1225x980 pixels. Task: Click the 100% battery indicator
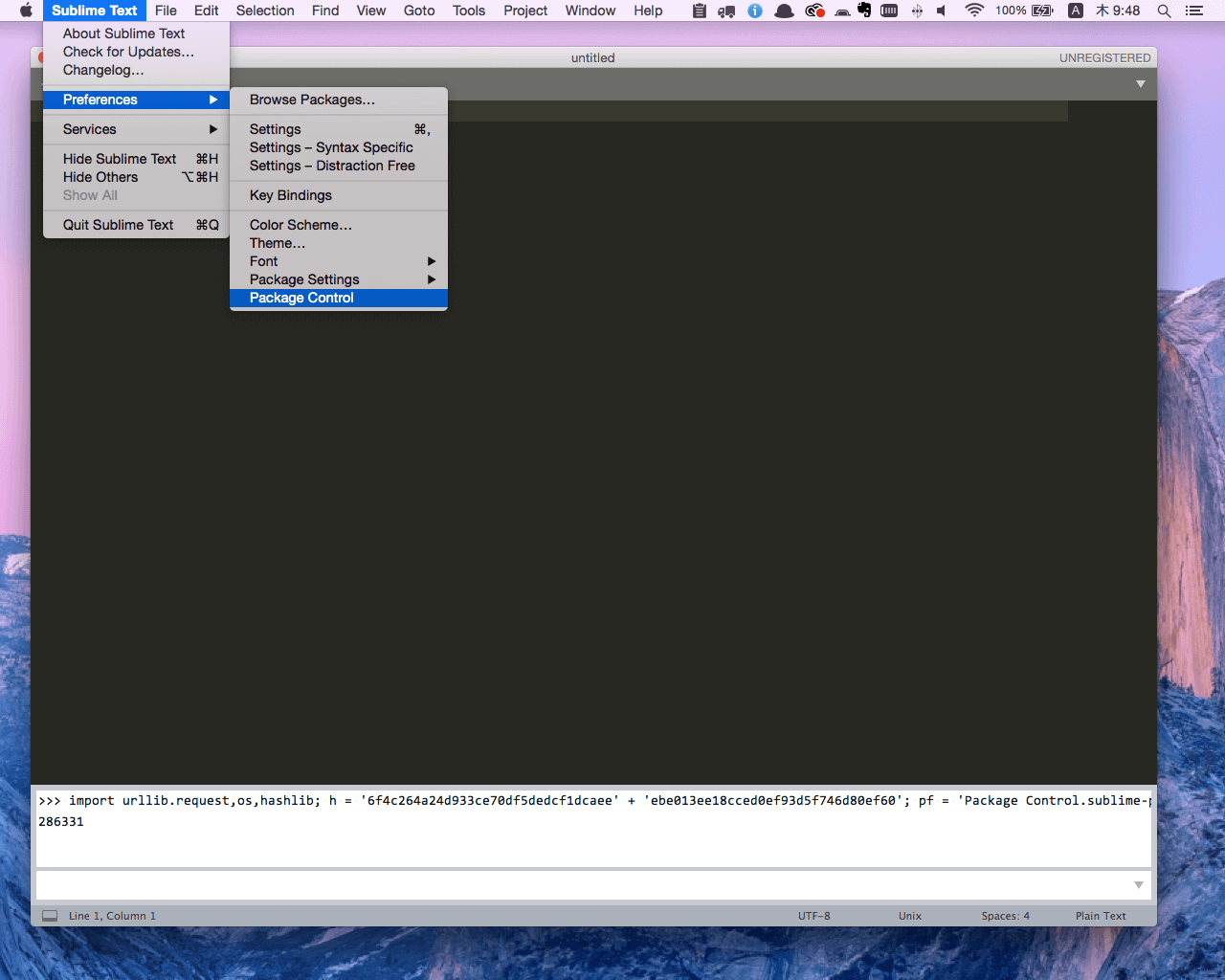(x=1024, y=11)
